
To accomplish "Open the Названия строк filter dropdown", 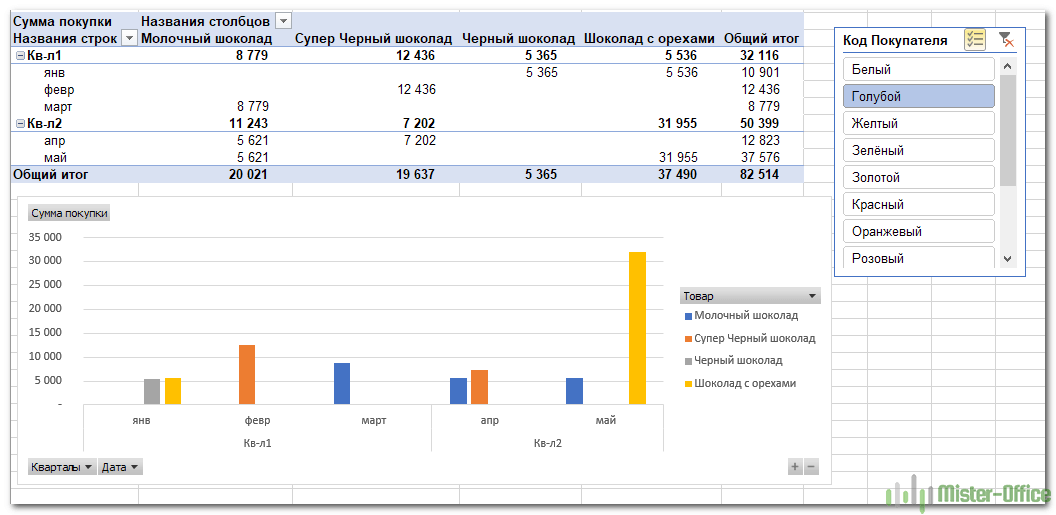I will pyautogui.click(x=129, y=38).
